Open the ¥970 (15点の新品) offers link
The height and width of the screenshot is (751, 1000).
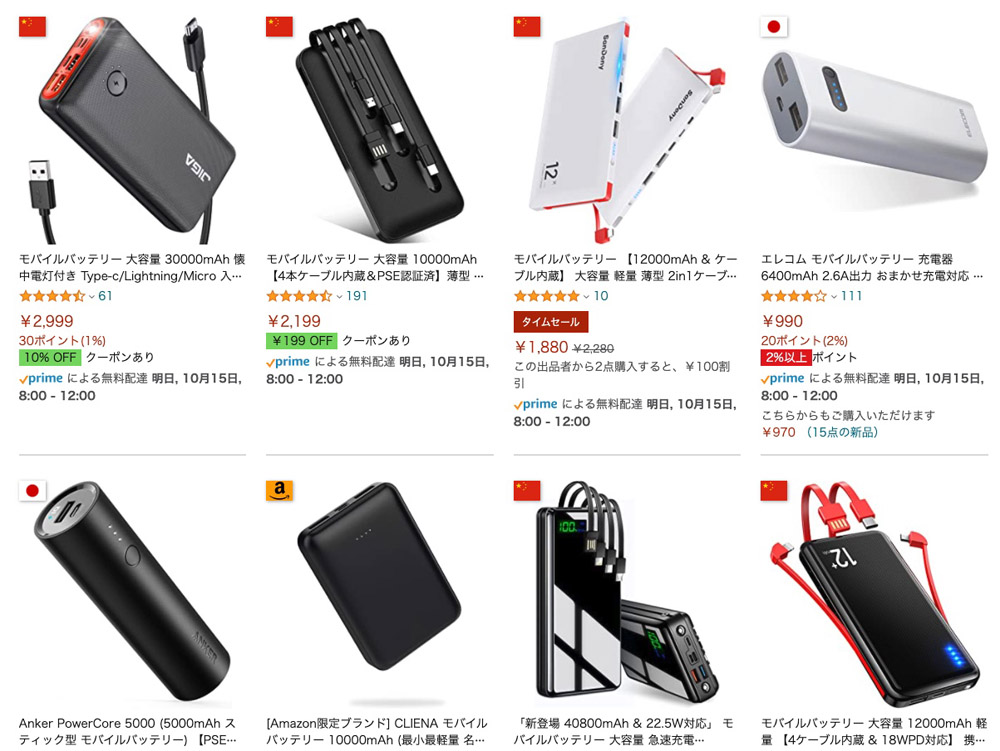coord(820,432)
